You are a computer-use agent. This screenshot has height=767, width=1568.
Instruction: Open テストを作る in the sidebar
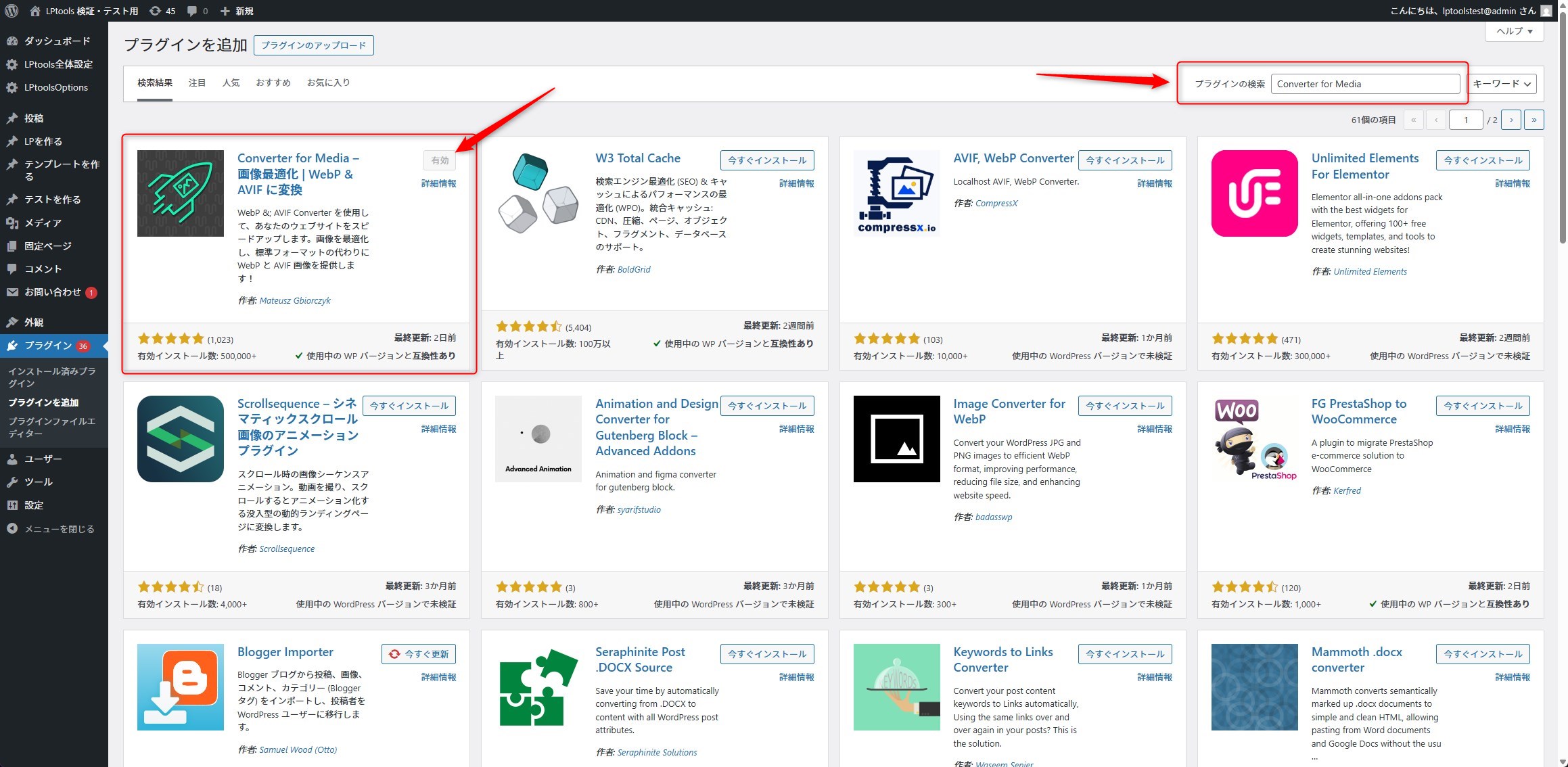54,200
